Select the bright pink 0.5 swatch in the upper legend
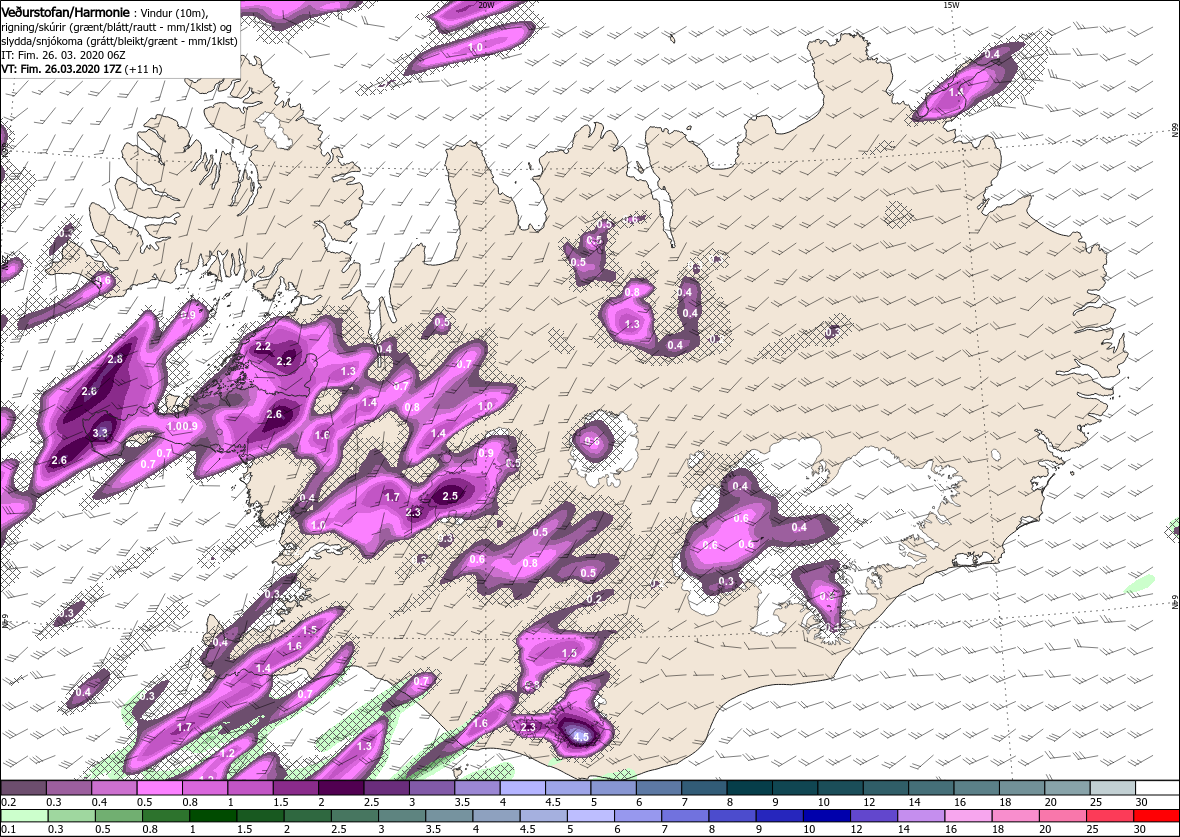The width and height of the screenshot is (1180, 837). click(x=160, y=787)
